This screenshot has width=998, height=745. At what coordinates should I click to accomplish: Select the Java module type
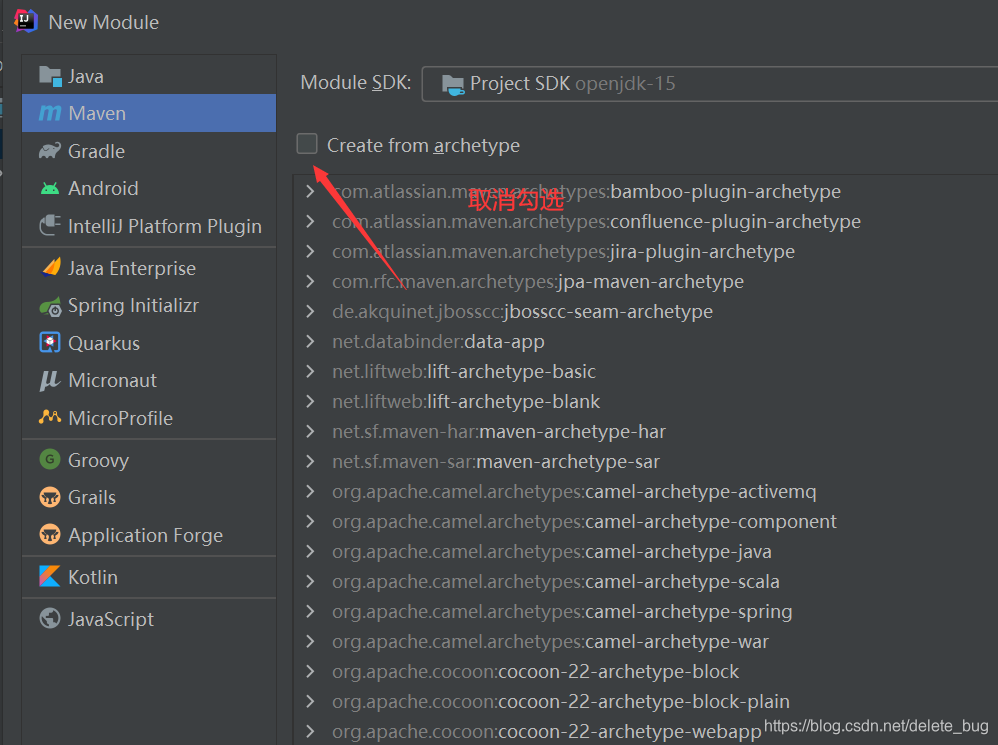tap(149, 76)
